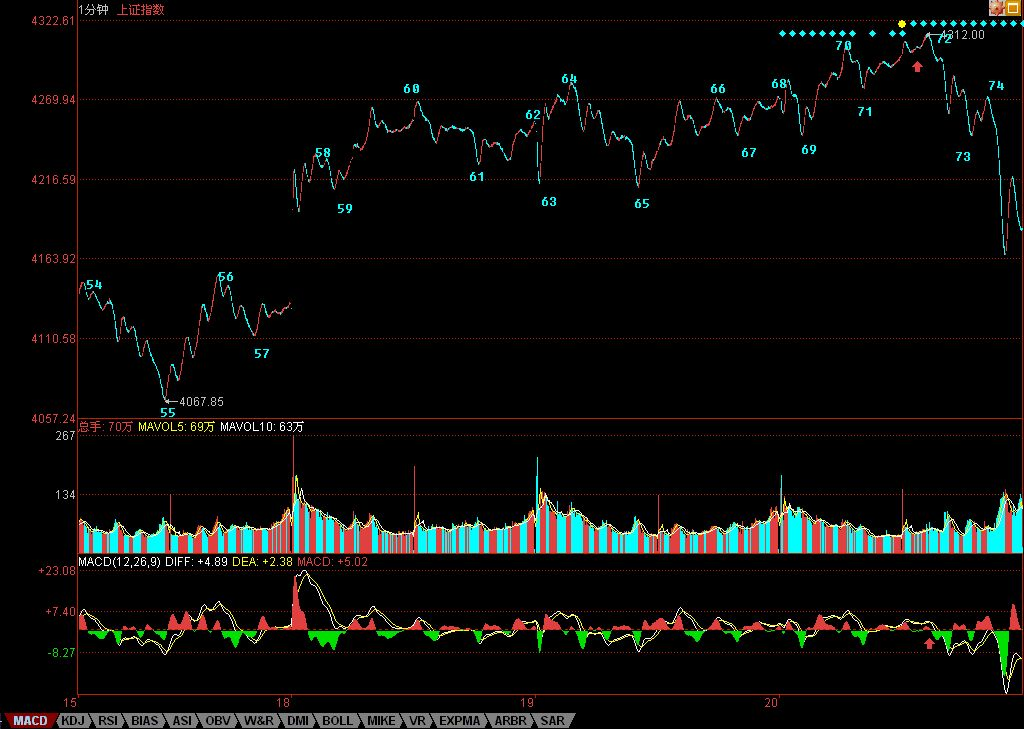Open the SAR indicator tab
The image size is (1024, 729).
(551, 720)
